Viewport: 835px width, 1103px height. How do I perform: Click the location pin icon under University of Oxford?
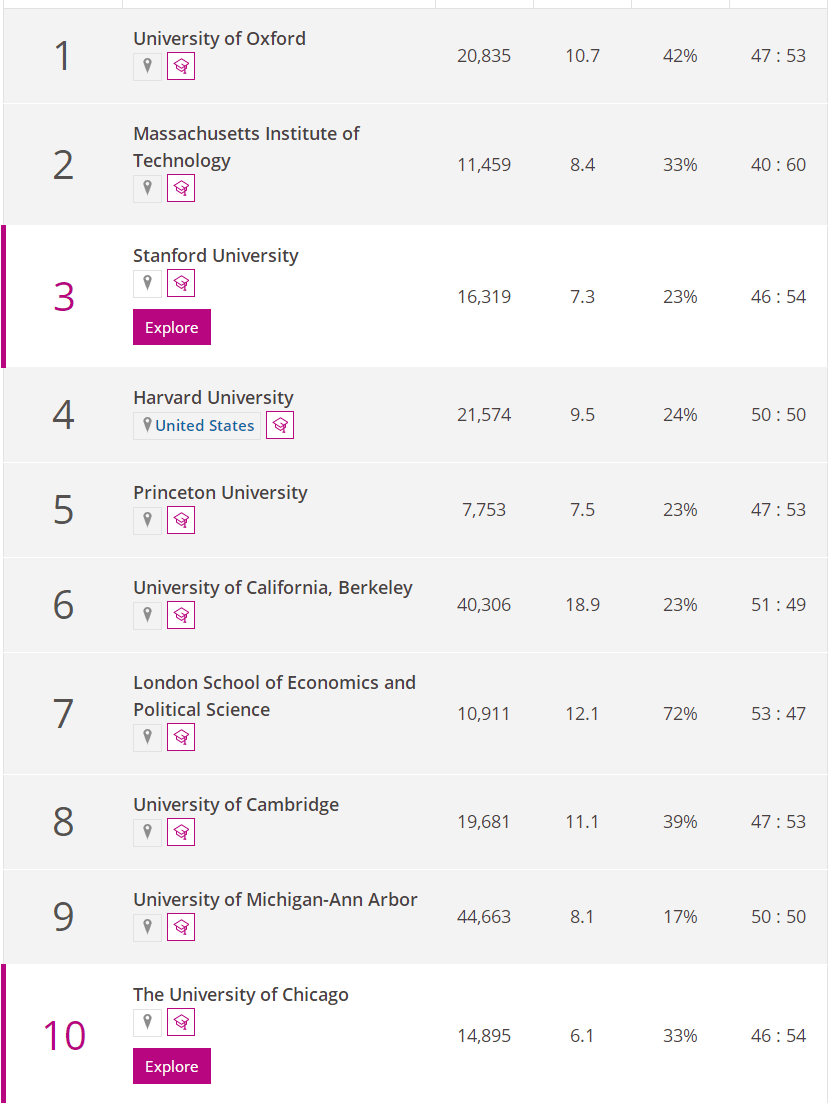[x=147, y=67]
